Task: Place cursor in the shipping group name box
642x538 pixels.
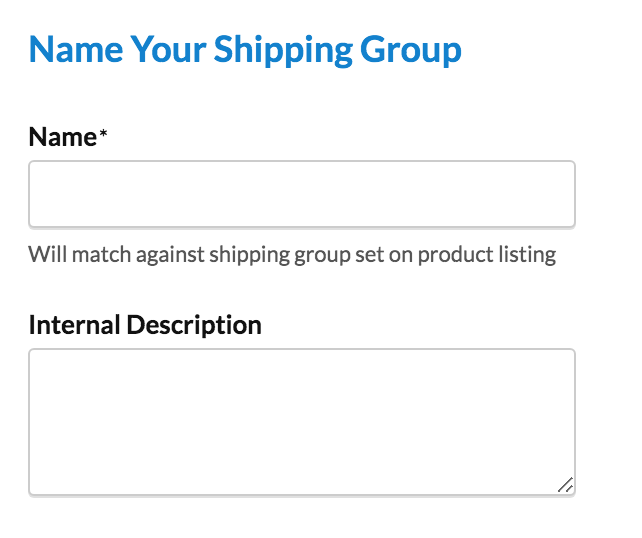Action: [301, 194]
